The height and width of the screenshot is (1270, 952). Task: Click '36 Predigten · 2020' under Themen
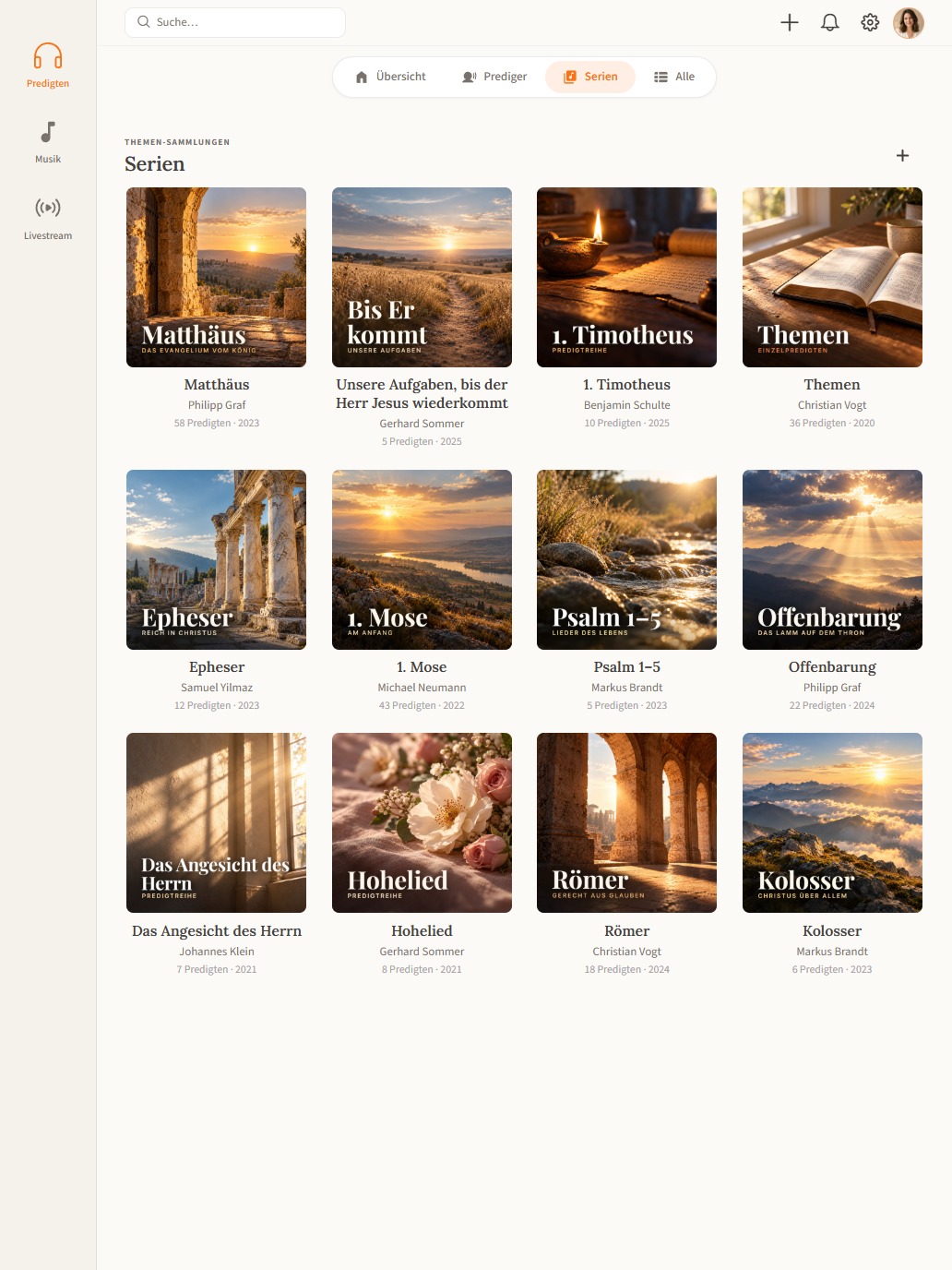[x=832, y=424]
